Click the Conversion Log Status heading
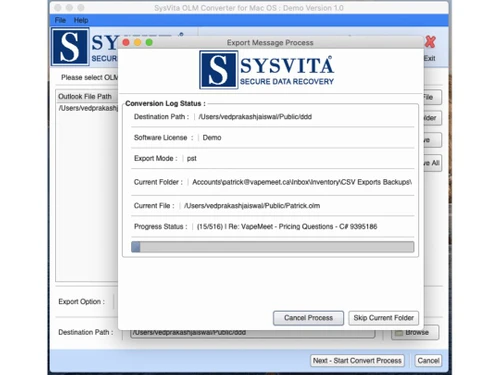Screen dimensions: 500x375 pos(165,104)
